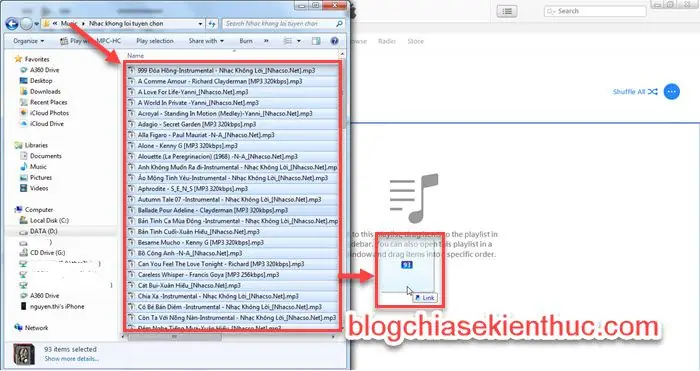Open Music library
700x371 pixels.
(x=38, y=167)
